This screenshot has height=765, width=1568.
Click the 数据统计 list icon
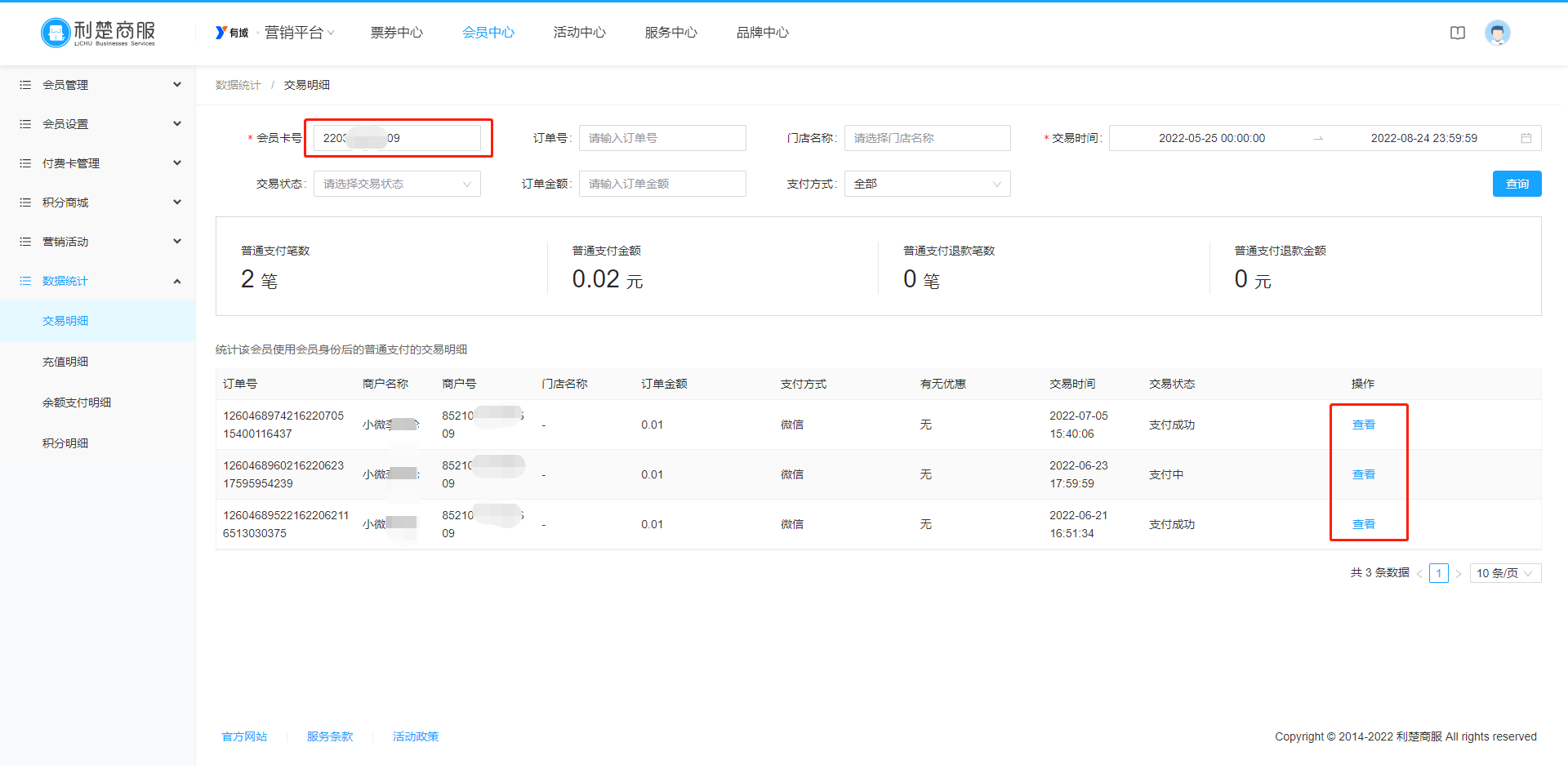pos(25,281)
